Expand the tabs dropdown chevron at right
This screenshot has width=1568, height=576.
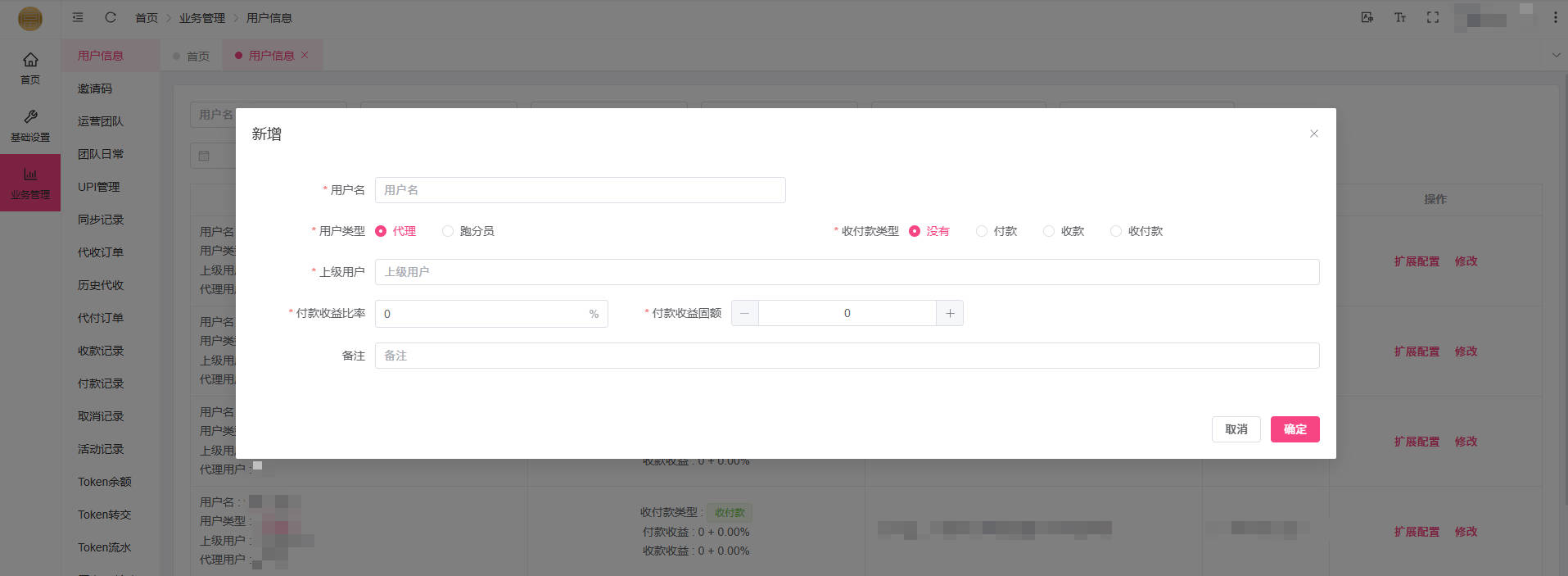click(1556, 55)
